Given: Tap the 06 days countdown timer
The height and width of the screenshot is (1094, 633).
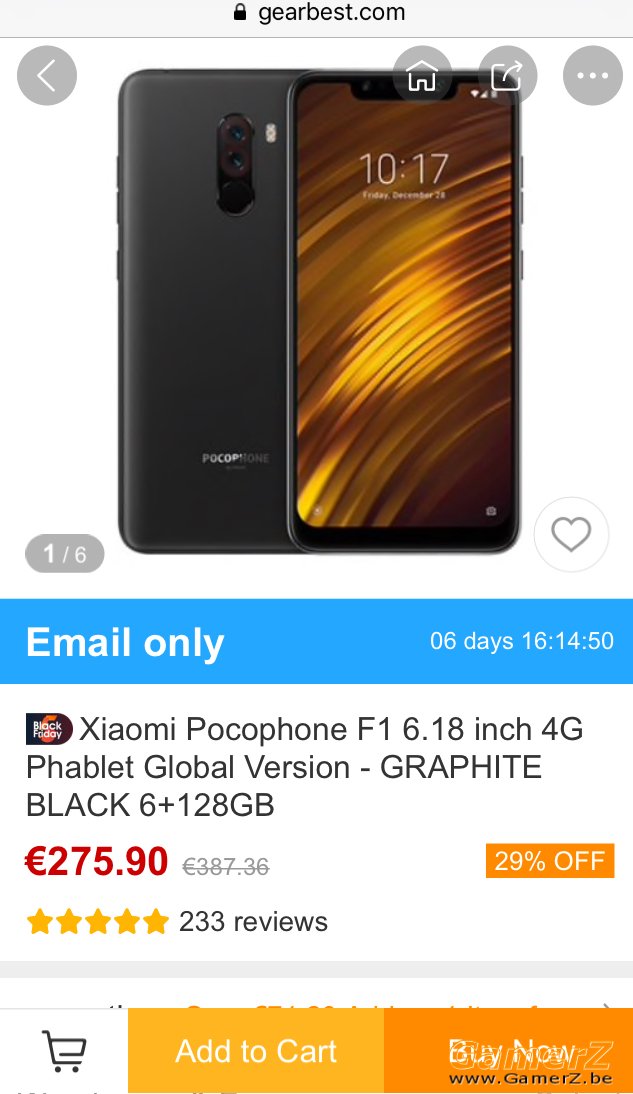Looking at the screenshot, I should [x=522, y=641].
